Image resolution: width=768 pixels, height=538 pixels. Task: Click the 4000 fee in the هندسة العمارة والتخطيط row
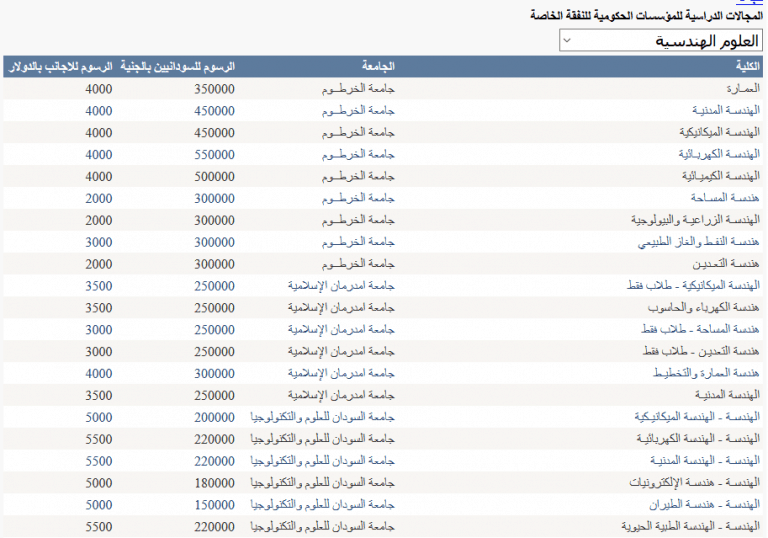(98, 374)
